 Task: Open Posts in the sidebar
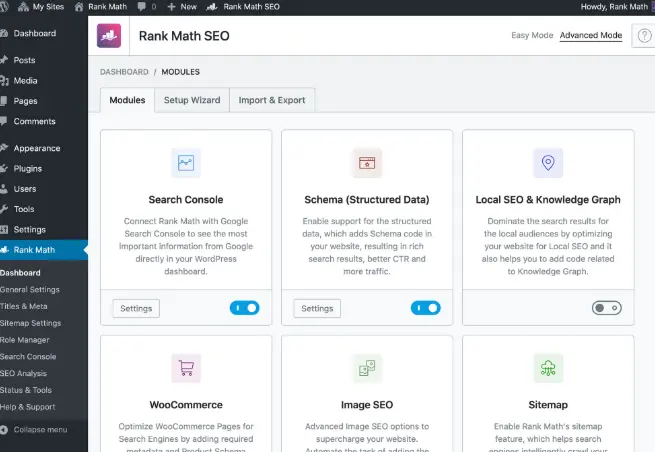pos(24,60)
